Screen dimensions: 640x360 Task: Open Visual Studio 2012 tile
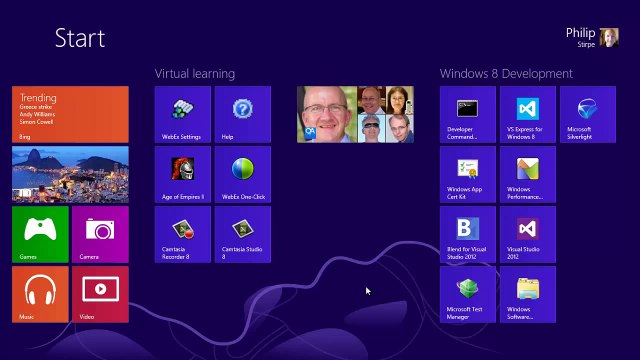point(528,234)
